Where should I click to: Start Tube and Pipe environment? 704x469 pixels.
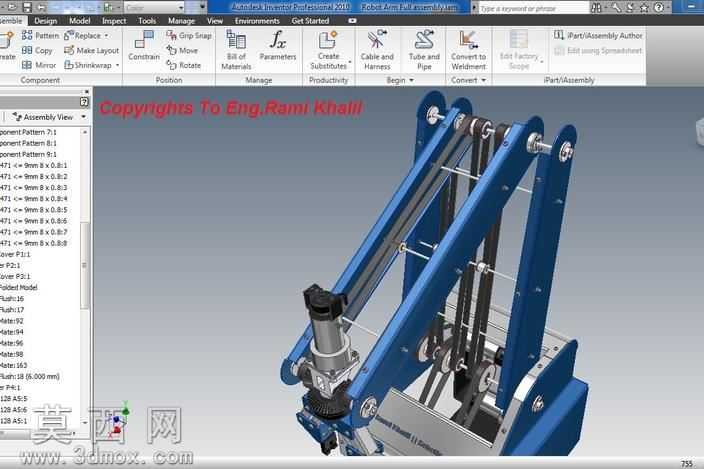(424, 50)
